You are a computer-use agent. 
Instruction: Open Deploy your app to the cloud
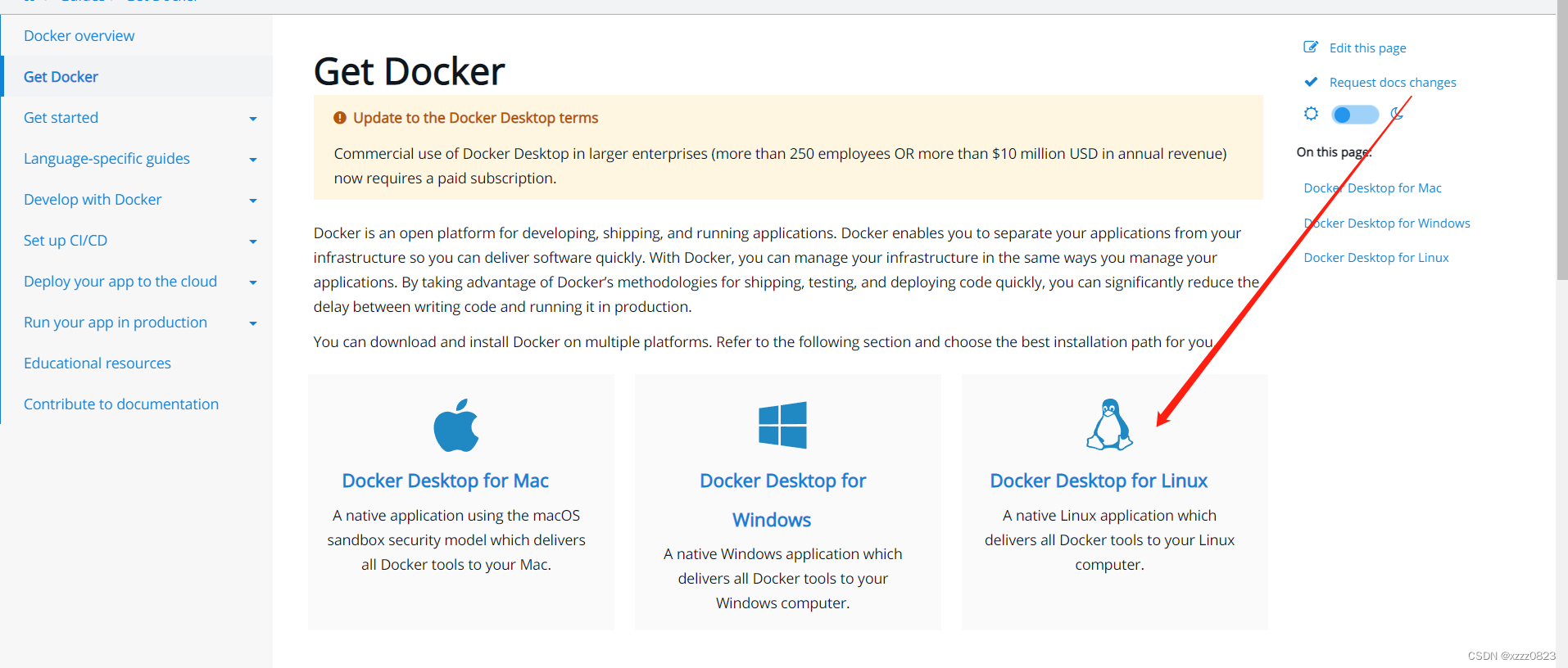(x=120, y=282)
